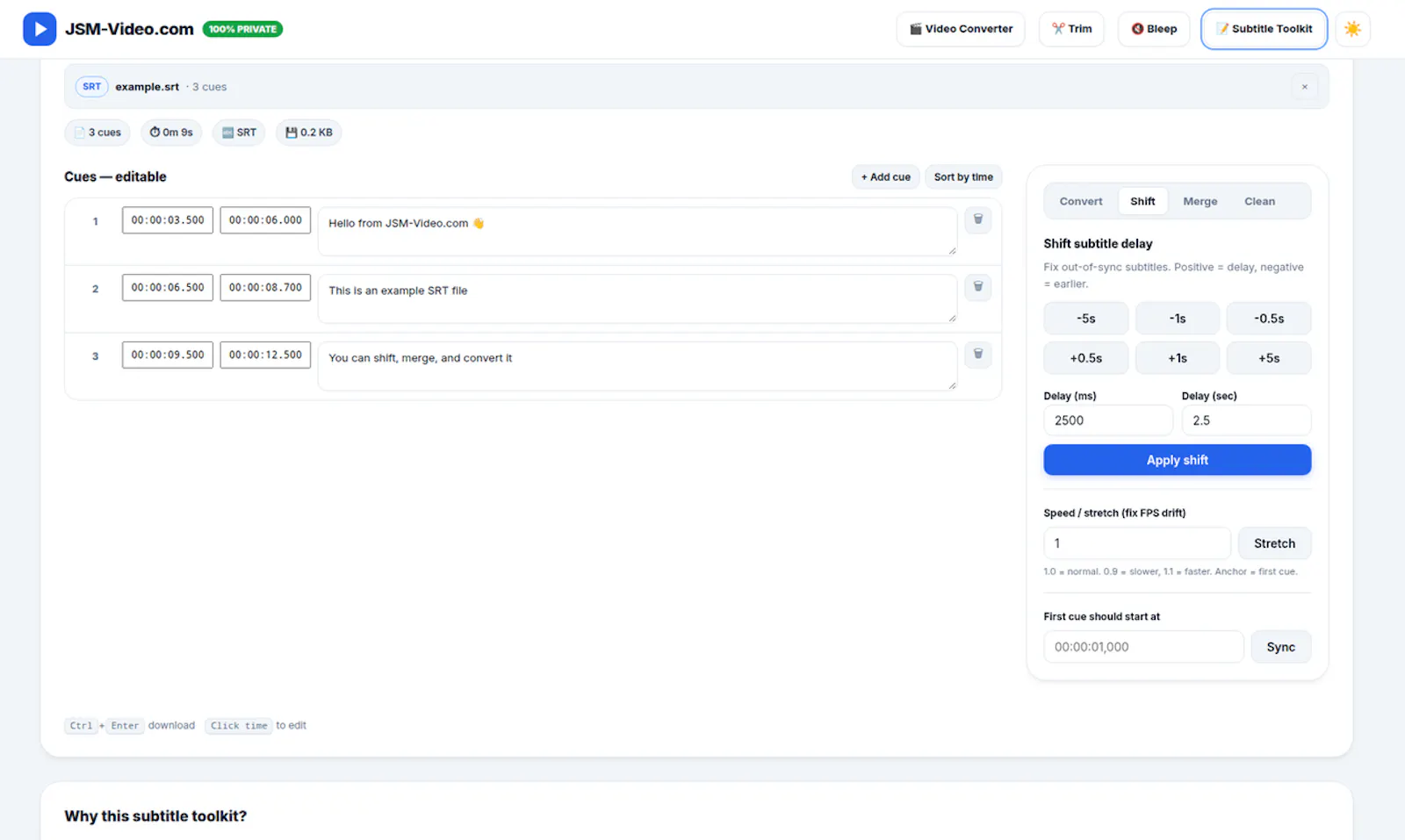Select the Clean tab
The image size is (1405, 840).
pos(1259,201)
